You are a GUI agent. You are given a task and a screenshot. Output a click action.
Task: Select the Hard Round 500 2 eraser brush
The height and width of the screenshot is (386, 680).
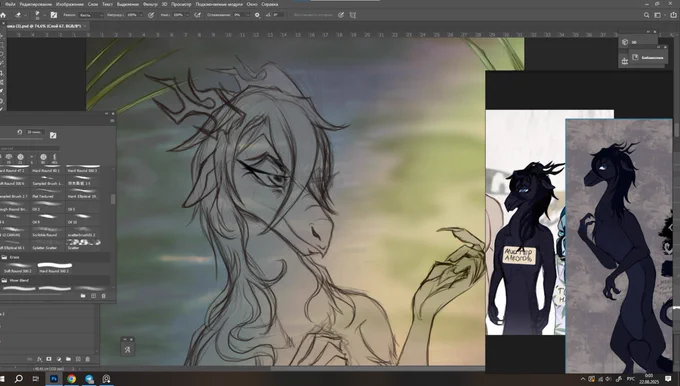click(x=55, y=268)
